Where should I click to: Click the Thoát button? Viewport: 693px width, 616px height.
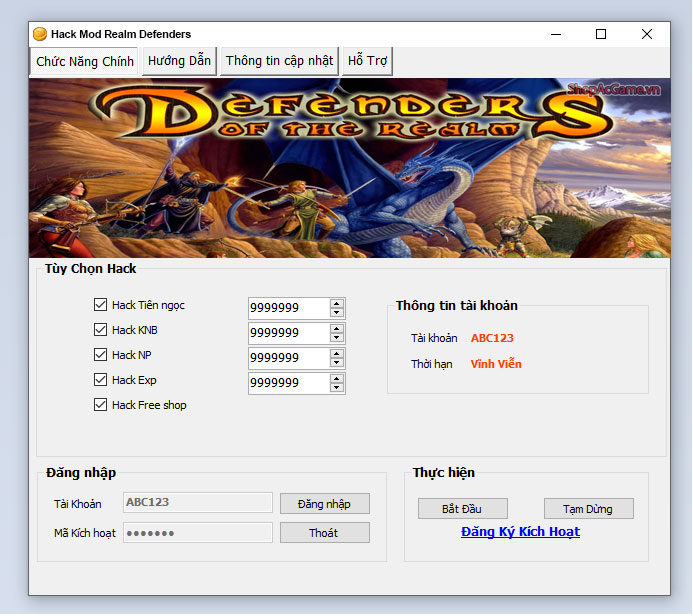(x=325, y=533)
